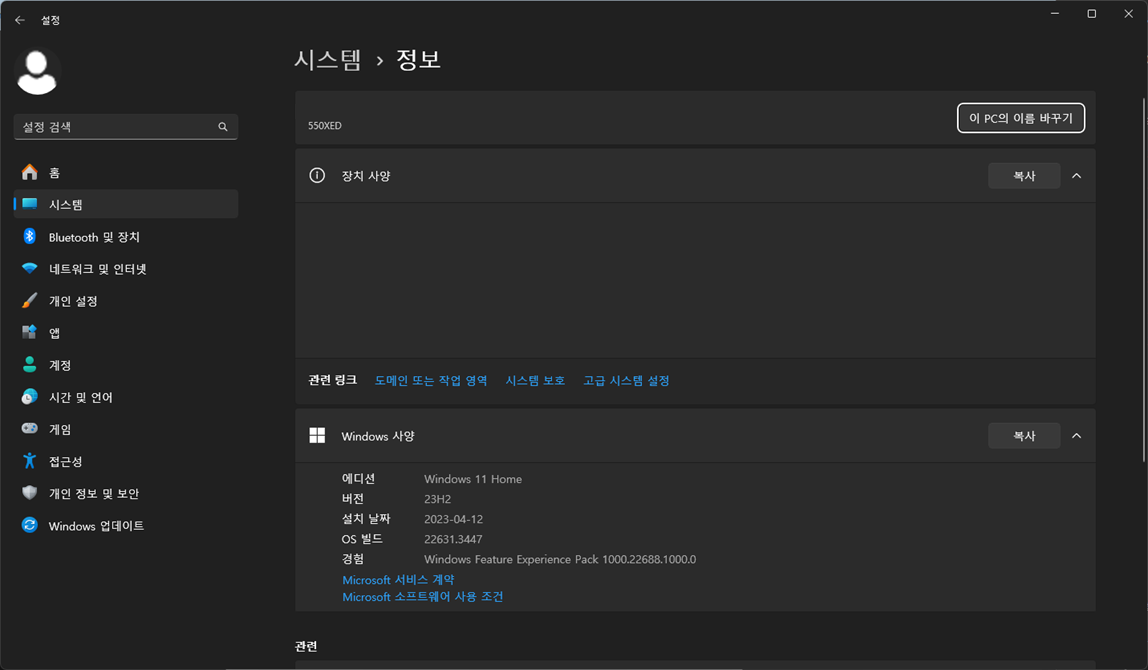Open the 앱 settings
This screenshot has width=1148, height=670.
tap(126, 332)
